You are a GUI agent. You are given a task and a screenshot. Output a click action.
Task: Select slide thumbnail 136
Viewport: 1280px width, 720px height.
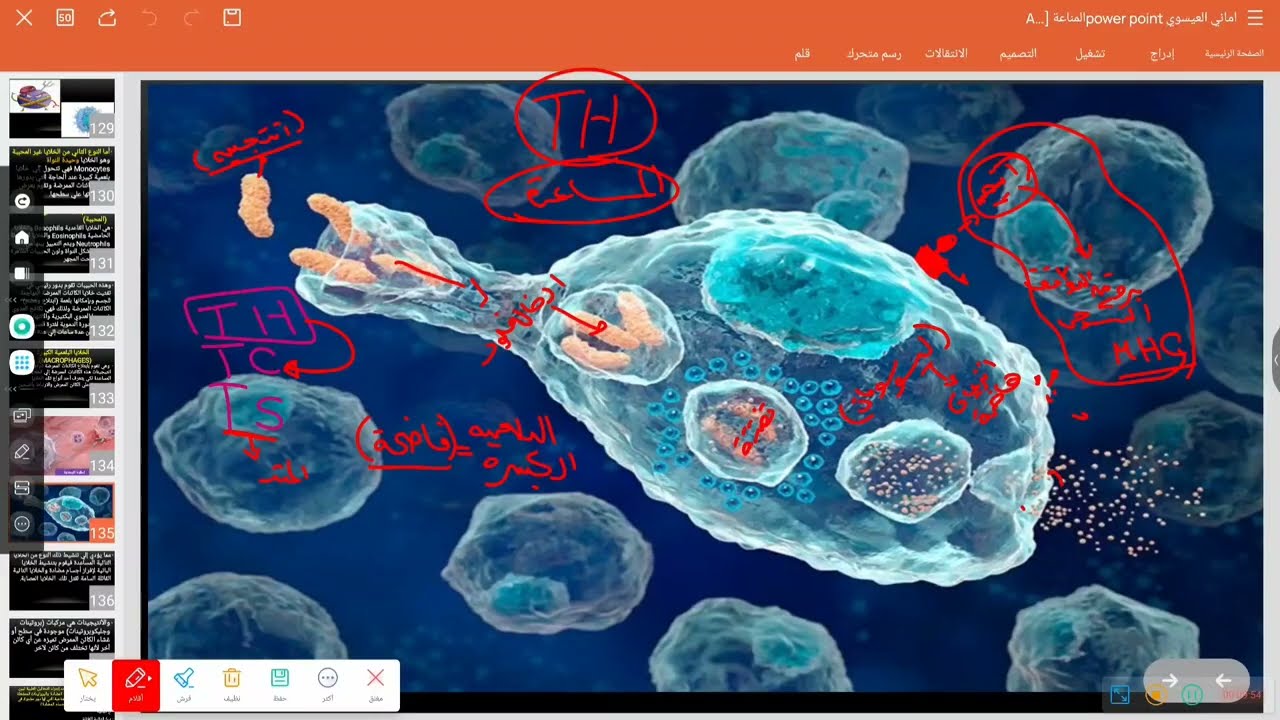tap(62, 581)
